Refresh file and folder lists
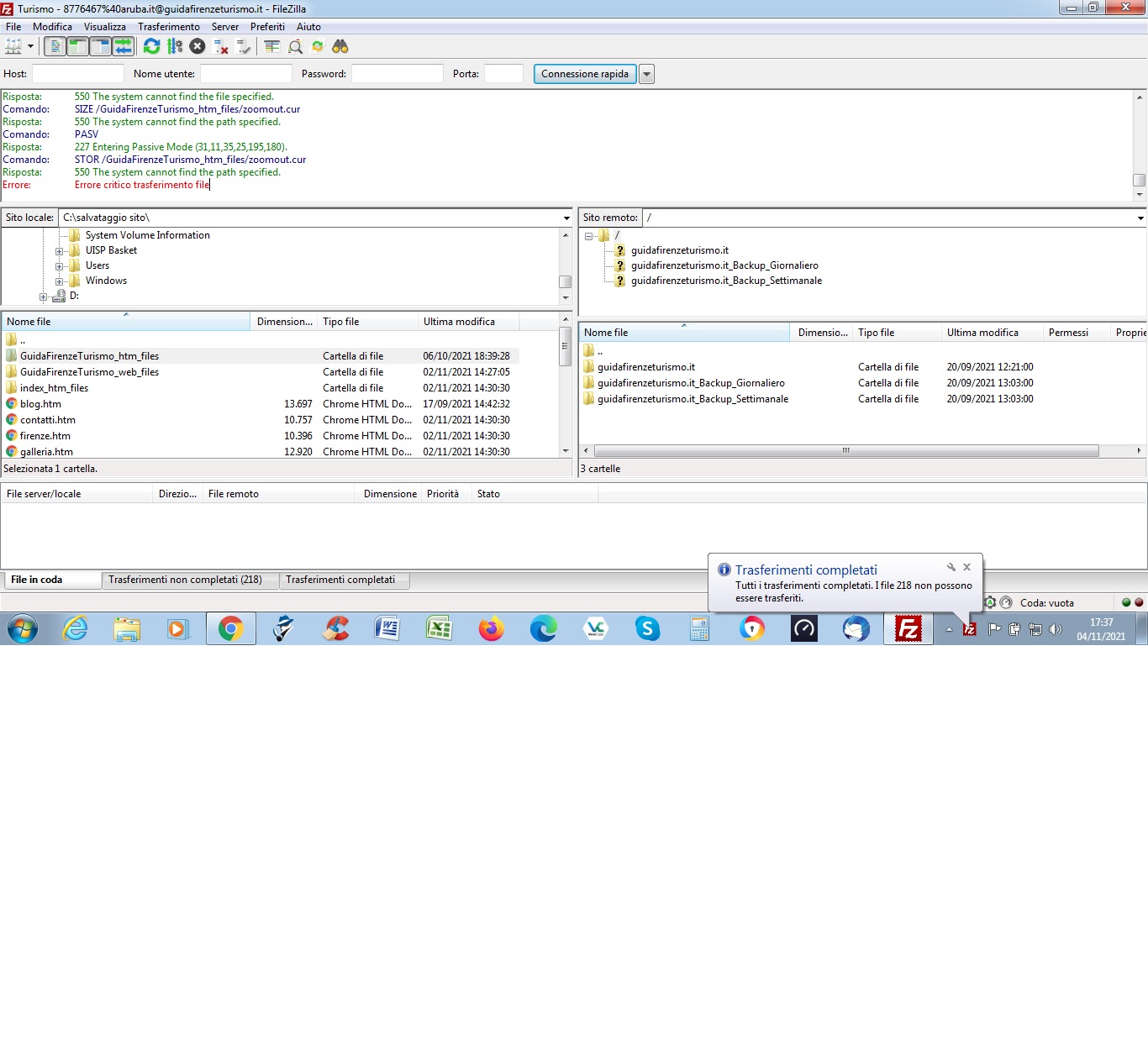This screenshot has width=1148, height=1045. tap(151, 46)
